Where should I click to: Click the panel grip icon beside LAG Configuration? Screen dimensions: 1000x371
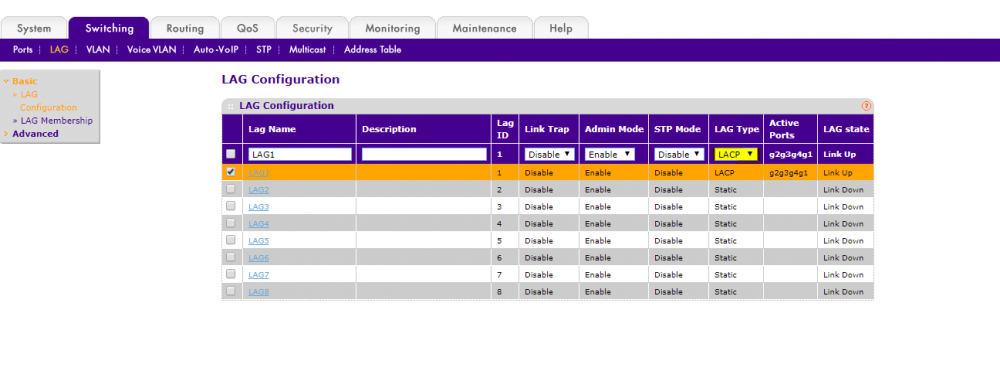[x=230, y=106]
